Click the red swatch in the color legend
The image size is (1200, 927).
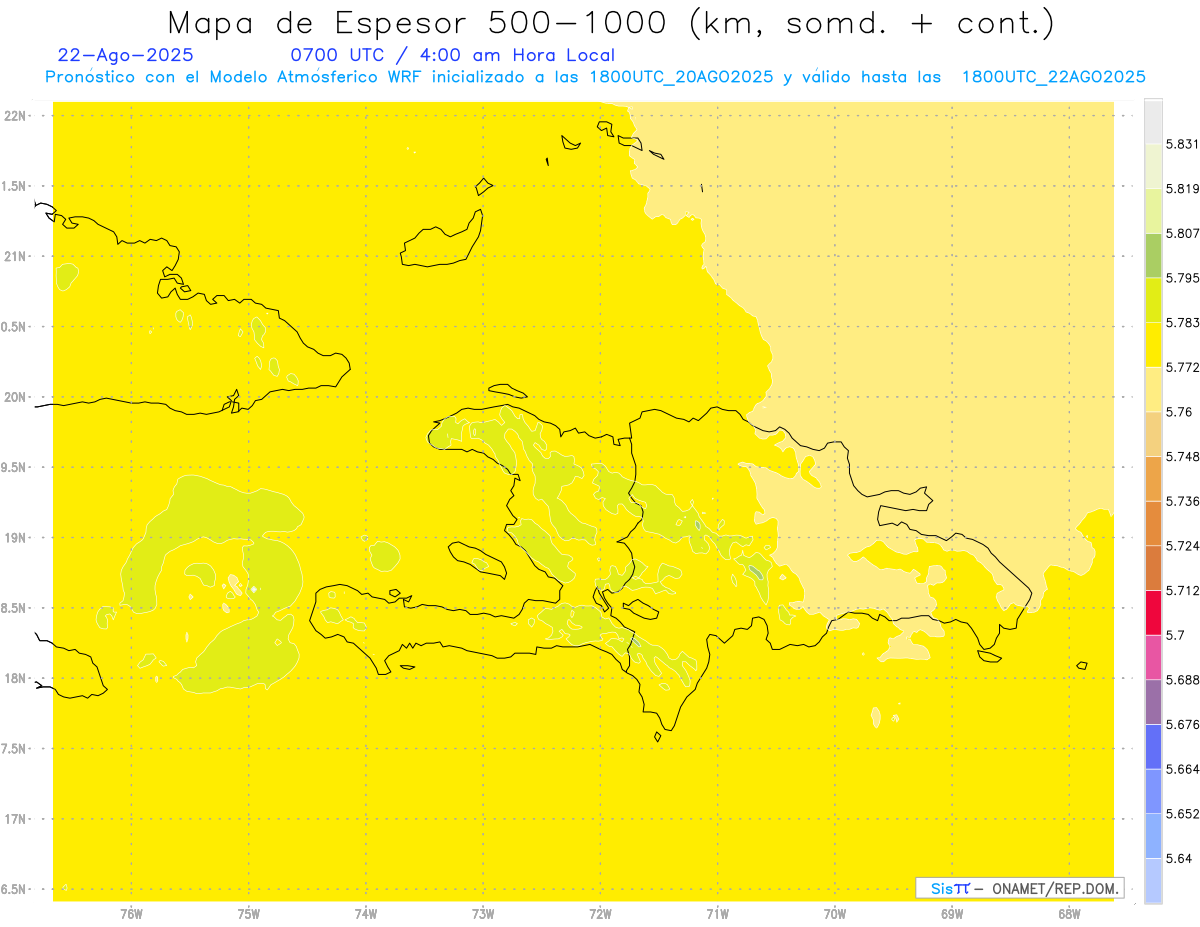pyautogui.click(x=1153, y=612)
